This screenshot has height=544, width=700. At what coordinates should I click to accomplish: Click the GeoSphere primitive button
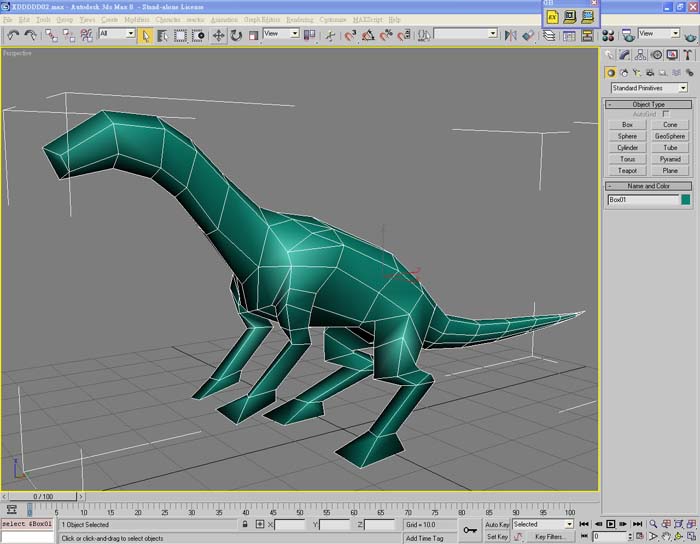[x=670, y=136]
